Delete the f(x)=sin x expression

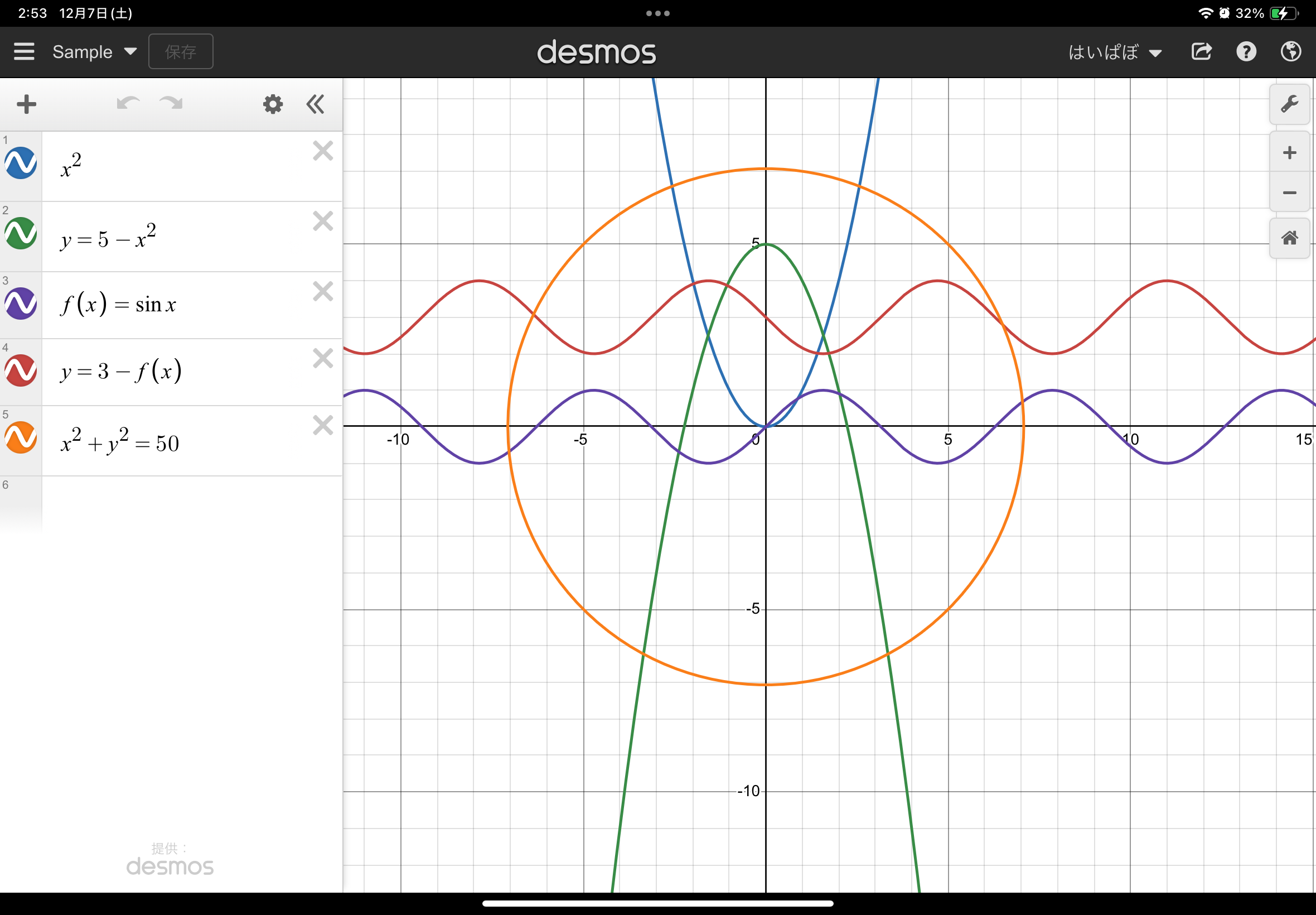coord(322,291)
